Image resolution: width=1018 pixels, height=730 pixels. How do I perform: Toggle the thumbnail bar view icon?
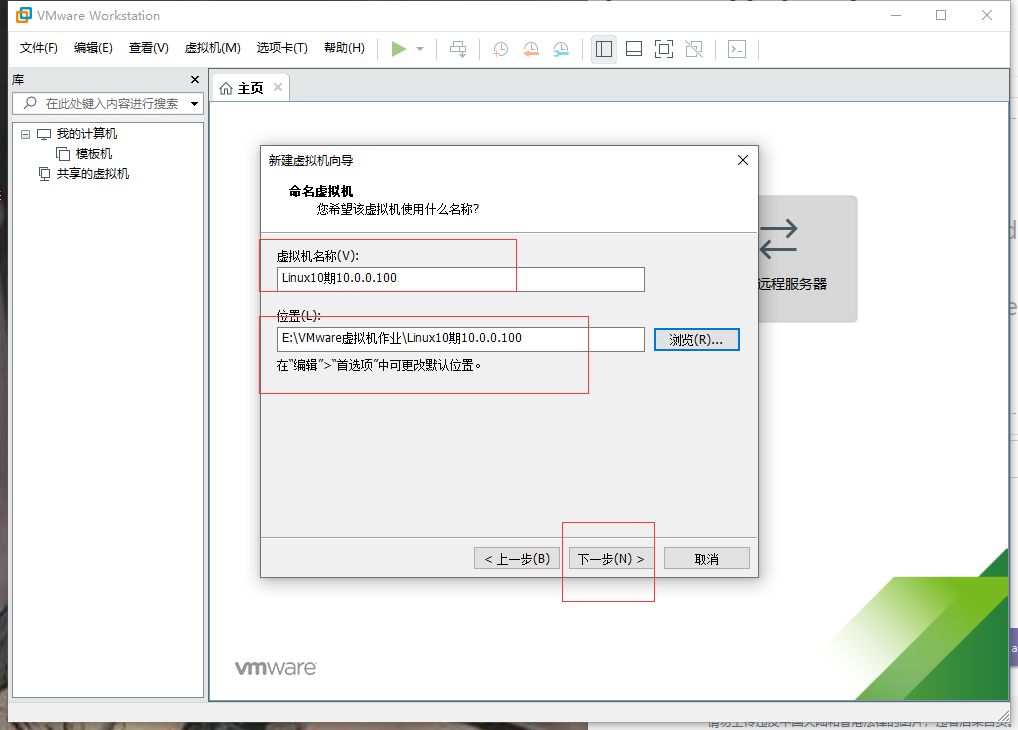click(x=634, y=49)
